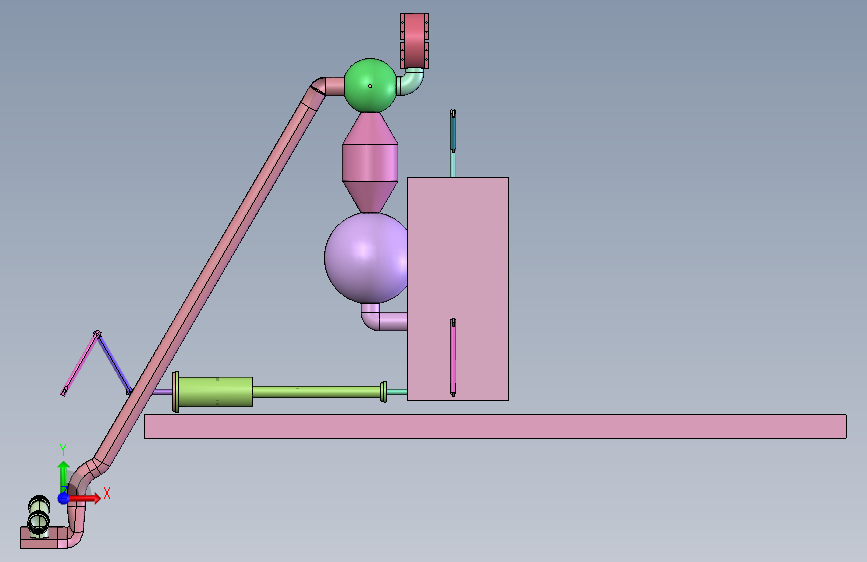Select the long horizontal pink base plate
Screen dimensions: 867x562
(x=495, y=426)
